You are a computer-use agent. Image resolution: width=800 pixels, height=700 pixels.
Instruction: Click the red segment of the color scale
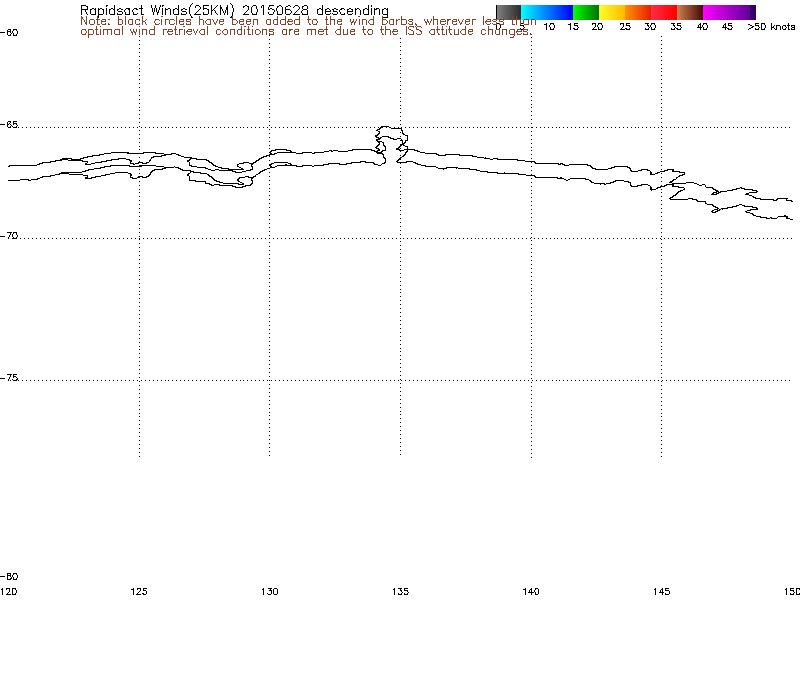pyautogui.click(x=664, y=13)
